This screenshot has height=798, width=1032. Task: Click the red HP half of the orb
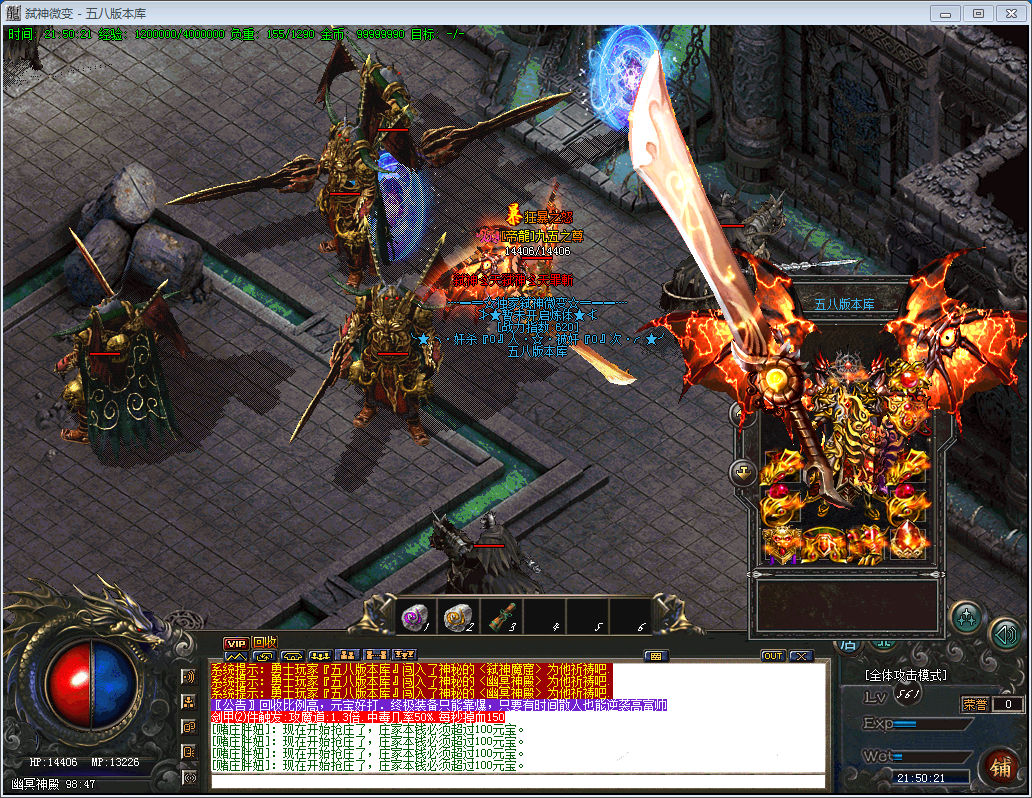click(x=70, y=685)
